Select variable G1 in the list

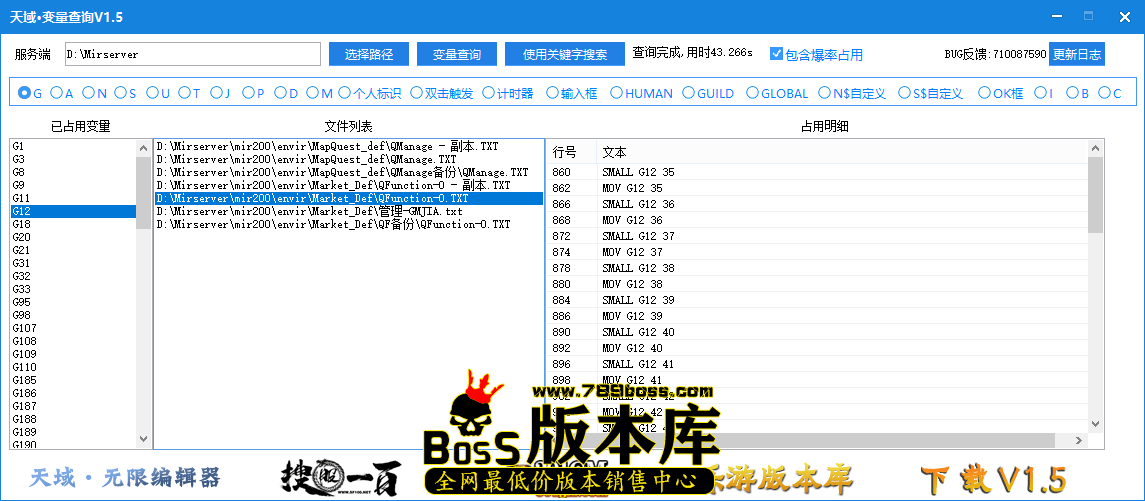click(73, 146)
